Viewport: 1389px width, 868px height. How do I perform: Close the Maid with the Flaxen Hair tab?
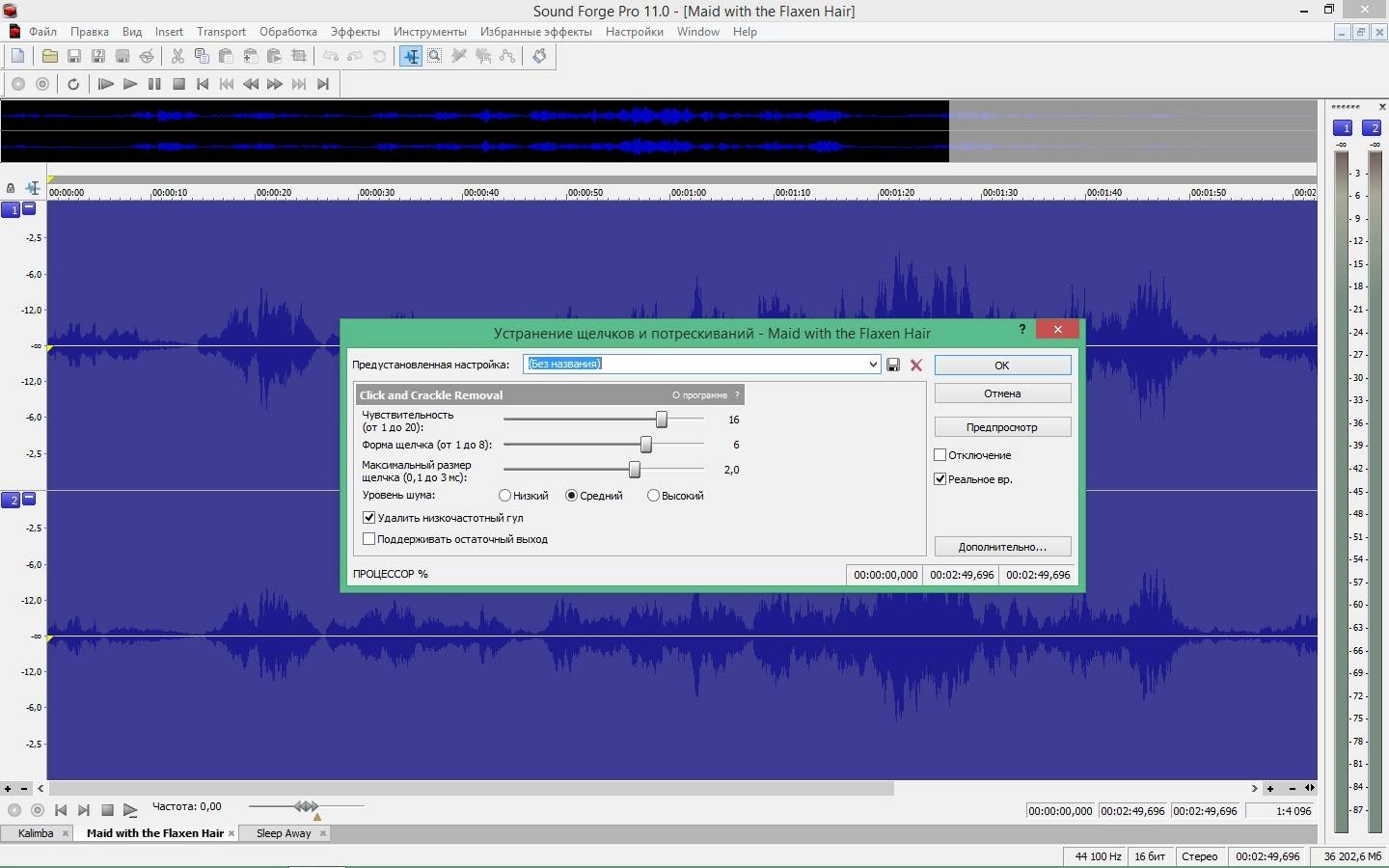(231, 833)
